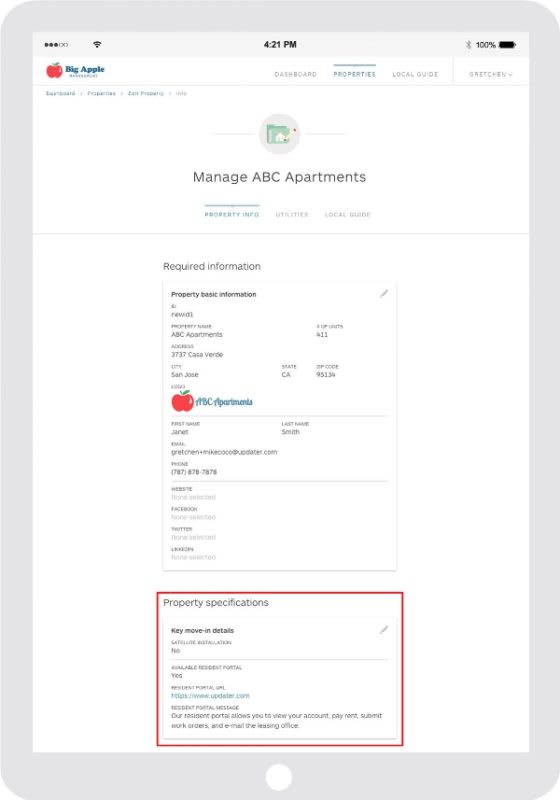Open the https://www.updater.com portal link

tap(210, 695)
